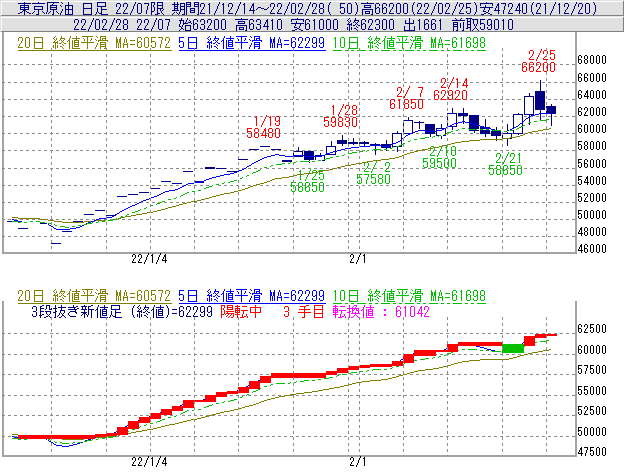Select the 2/14 62920 high label

(x=450, y=90)
